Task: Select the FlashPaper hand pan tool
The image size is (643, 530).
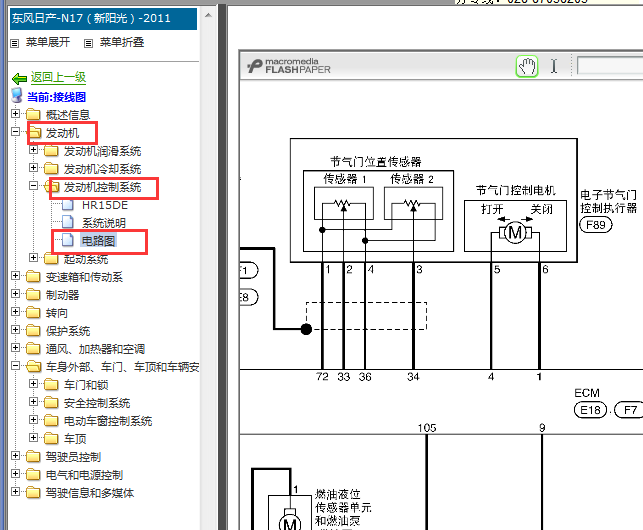Action: (x=527, y=66)
